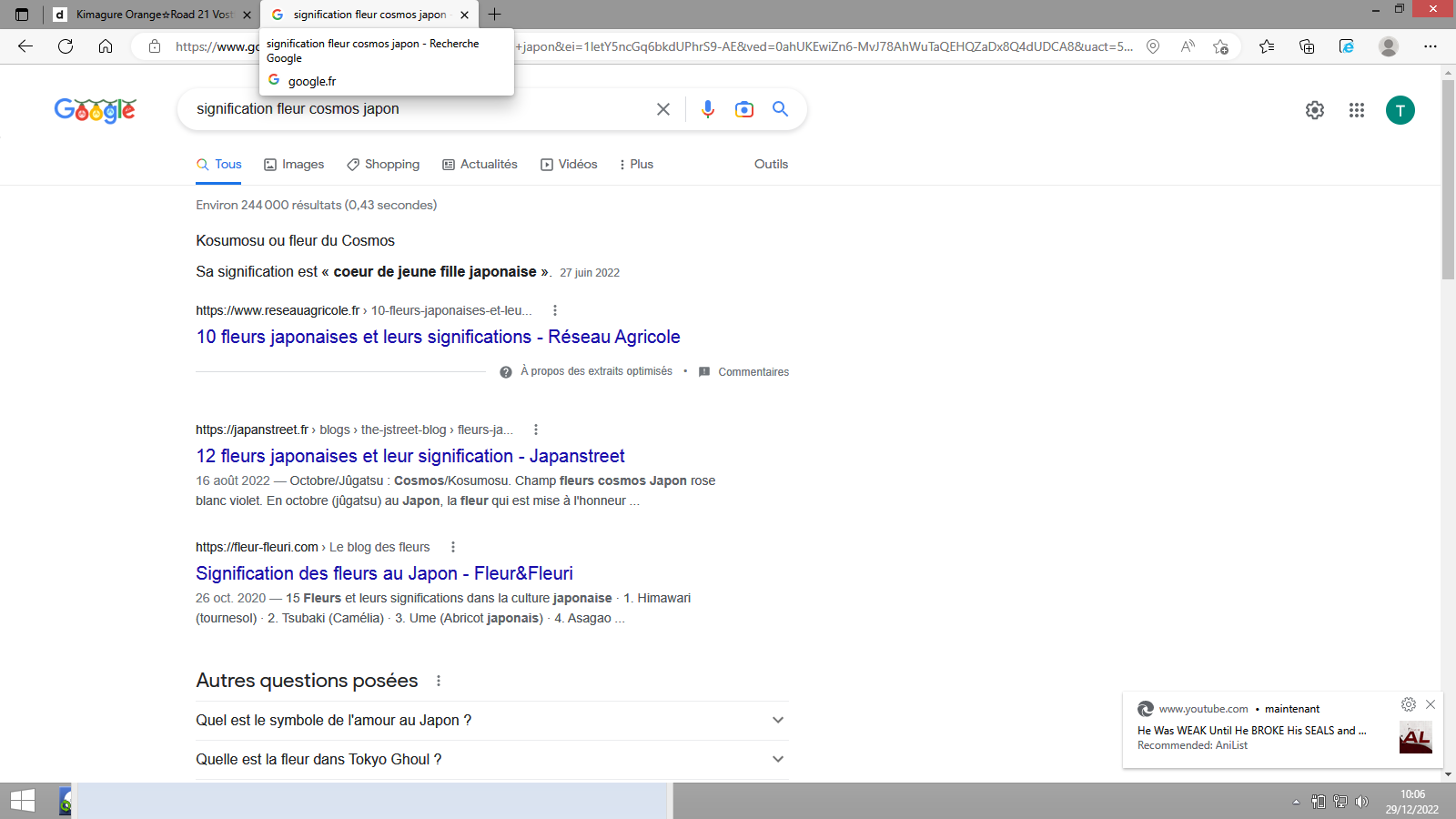This screenshot has width=1456, height=819.
Task: Refresh the current page
Action: pyautogui.click(x=66, y=46)
